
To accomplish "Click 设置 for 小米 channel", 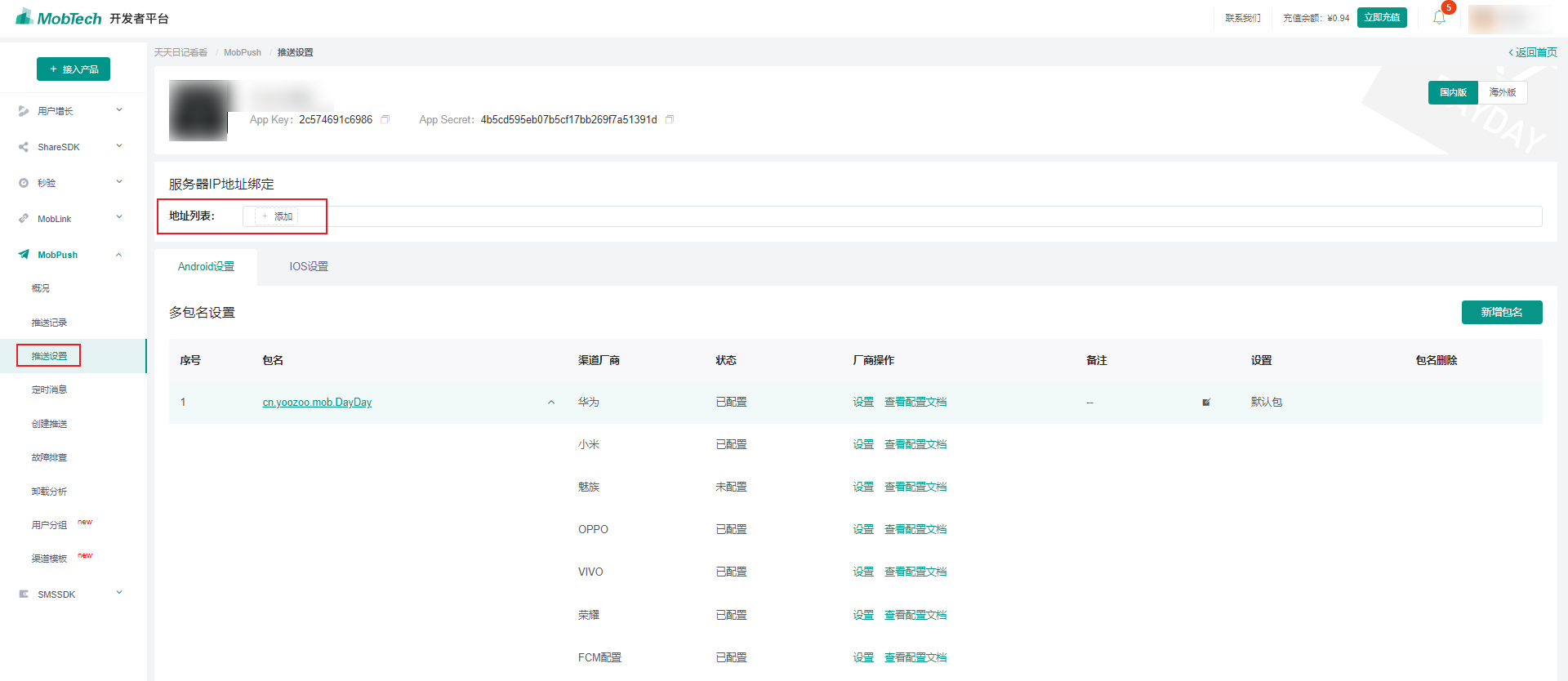I will 863,444.
